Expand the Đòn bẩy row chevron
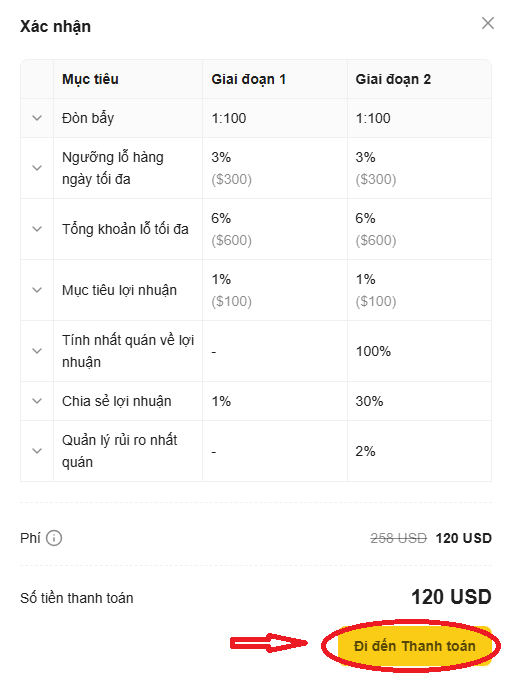 37,118
